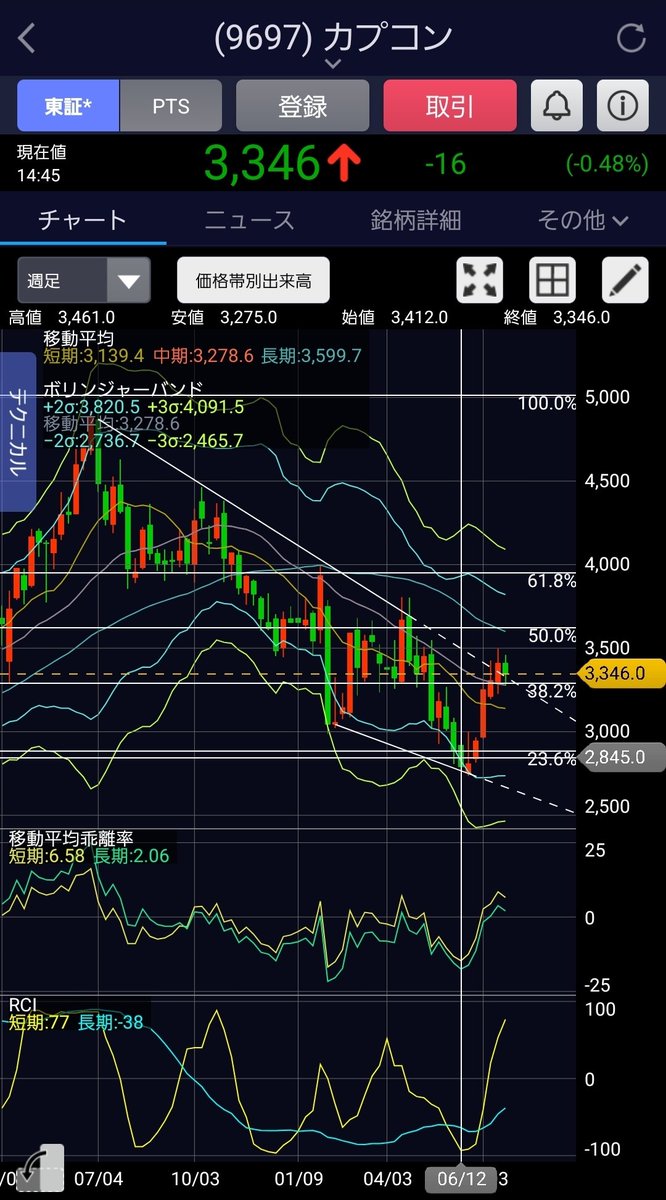Tap the 23.6% Fibonacci label
Viewport: 666px width, 1200px height.
pyautogui.click(x=552, y=758)
